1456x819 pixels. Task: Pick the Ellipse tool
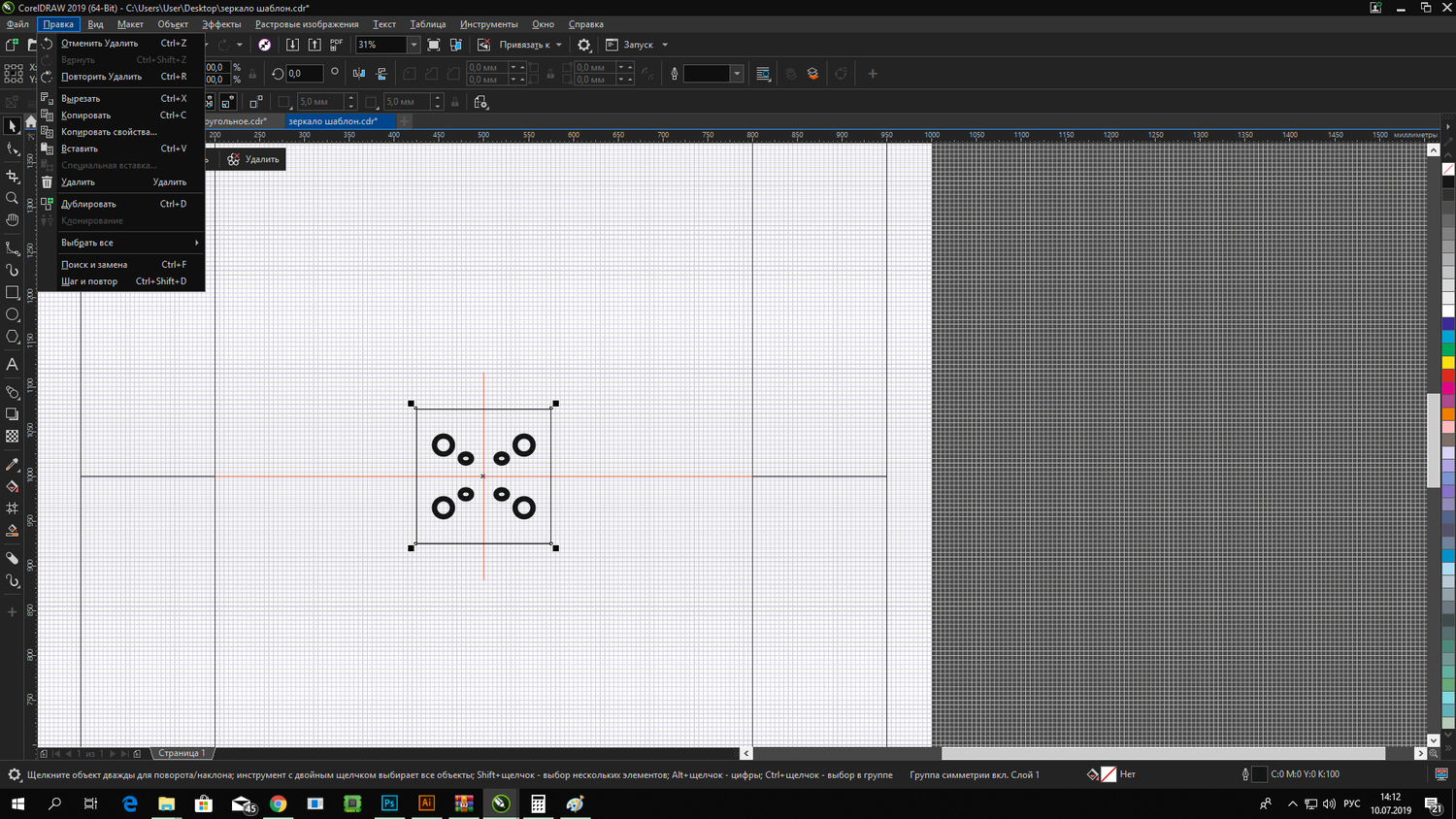13,314
